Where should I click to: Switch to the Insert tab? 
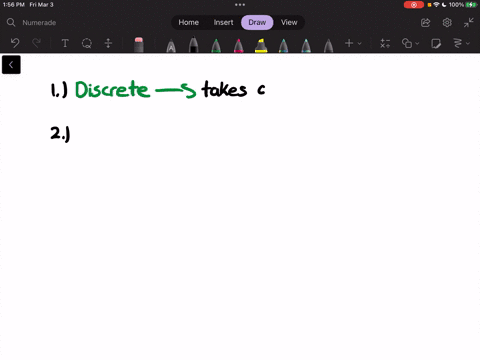223,22
